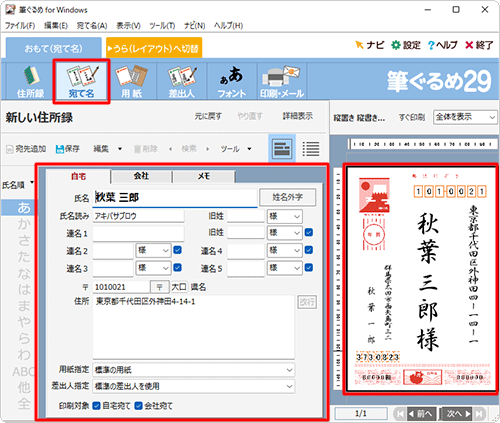The image size is (500, 423).
Task: Open the 住所録 address book icon
Action: point(30,81)
